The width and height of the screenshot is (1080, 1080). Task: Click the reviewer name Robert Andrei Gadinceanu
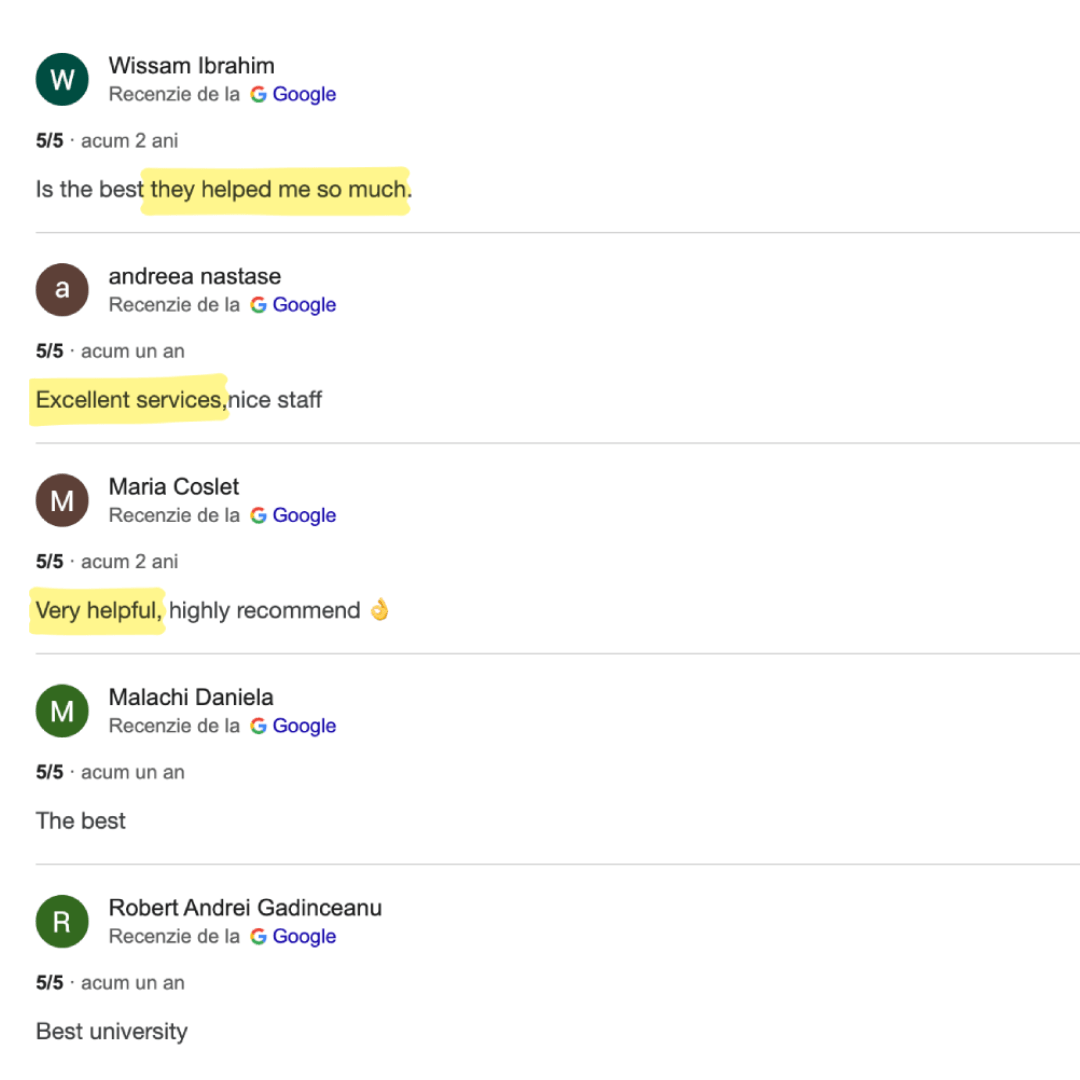pos(245,908)
